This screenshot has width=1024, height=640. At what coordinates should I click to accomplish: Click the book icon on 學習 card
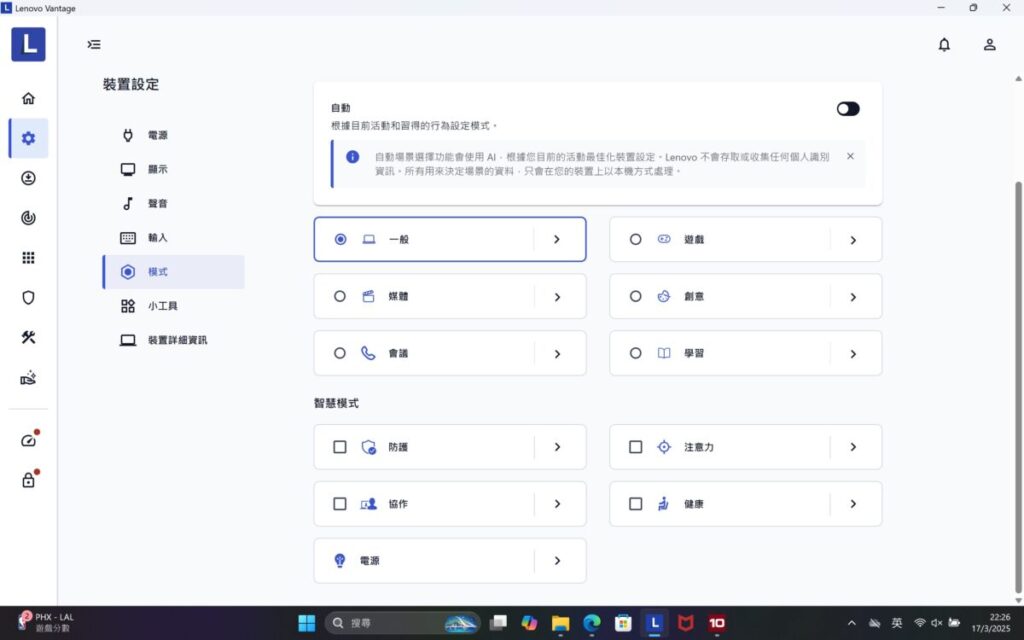point(664,353)
